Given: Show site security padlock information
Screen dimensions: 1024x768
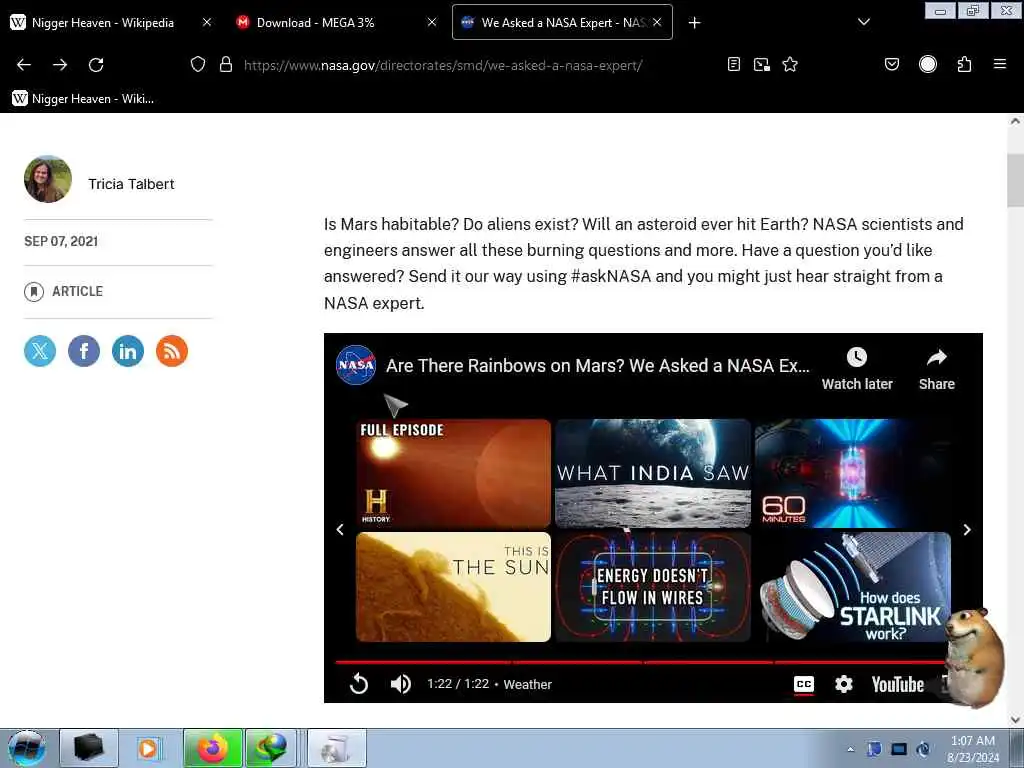Looking at the screenshot, I should (226, 65).
